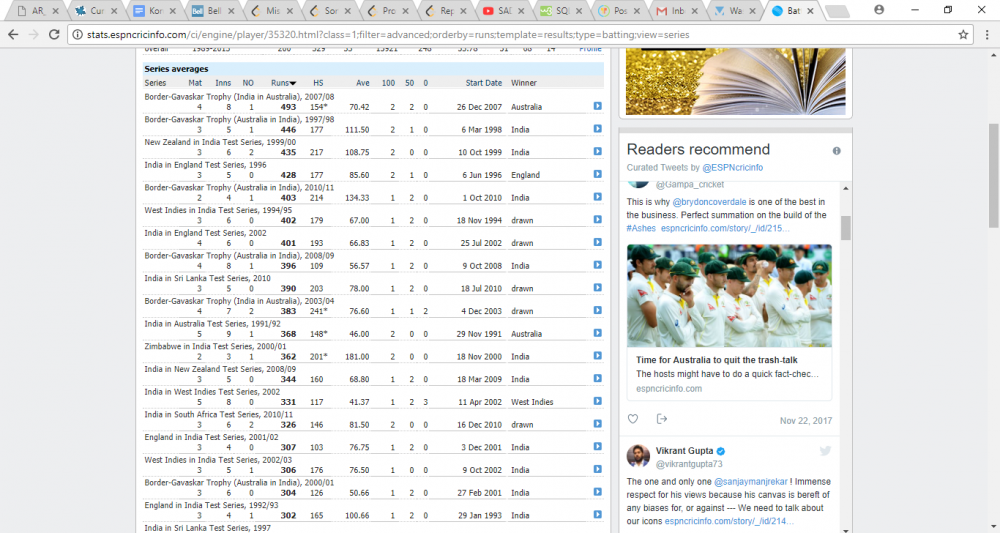The image size is (1000, 533).
Task: Open 'Time for Australia to quit the trash-talk' article
Action: [717, 360]
